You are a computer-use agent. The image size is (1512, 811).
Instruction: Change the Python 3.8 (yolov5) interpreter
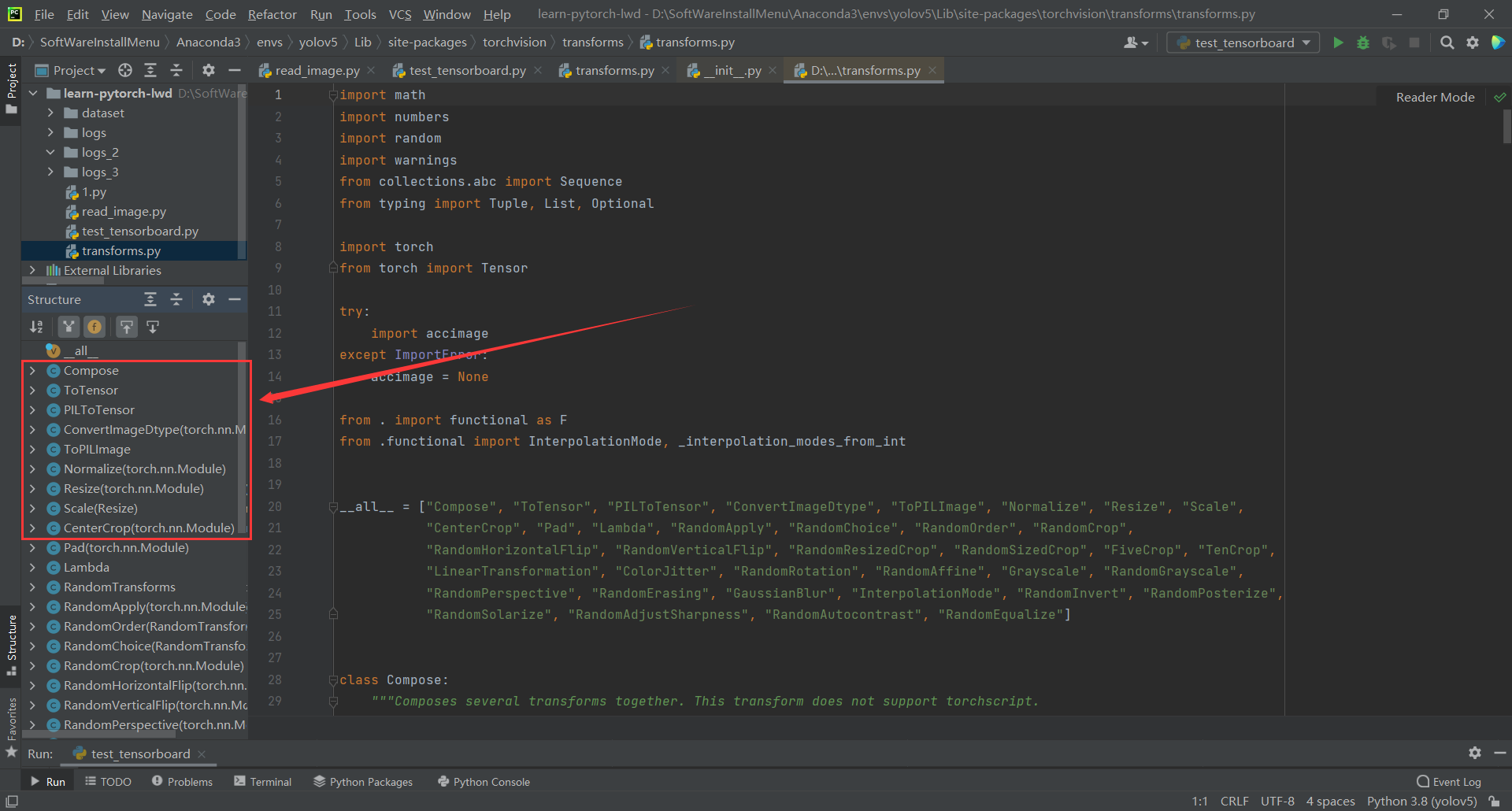click(1421, 801)
